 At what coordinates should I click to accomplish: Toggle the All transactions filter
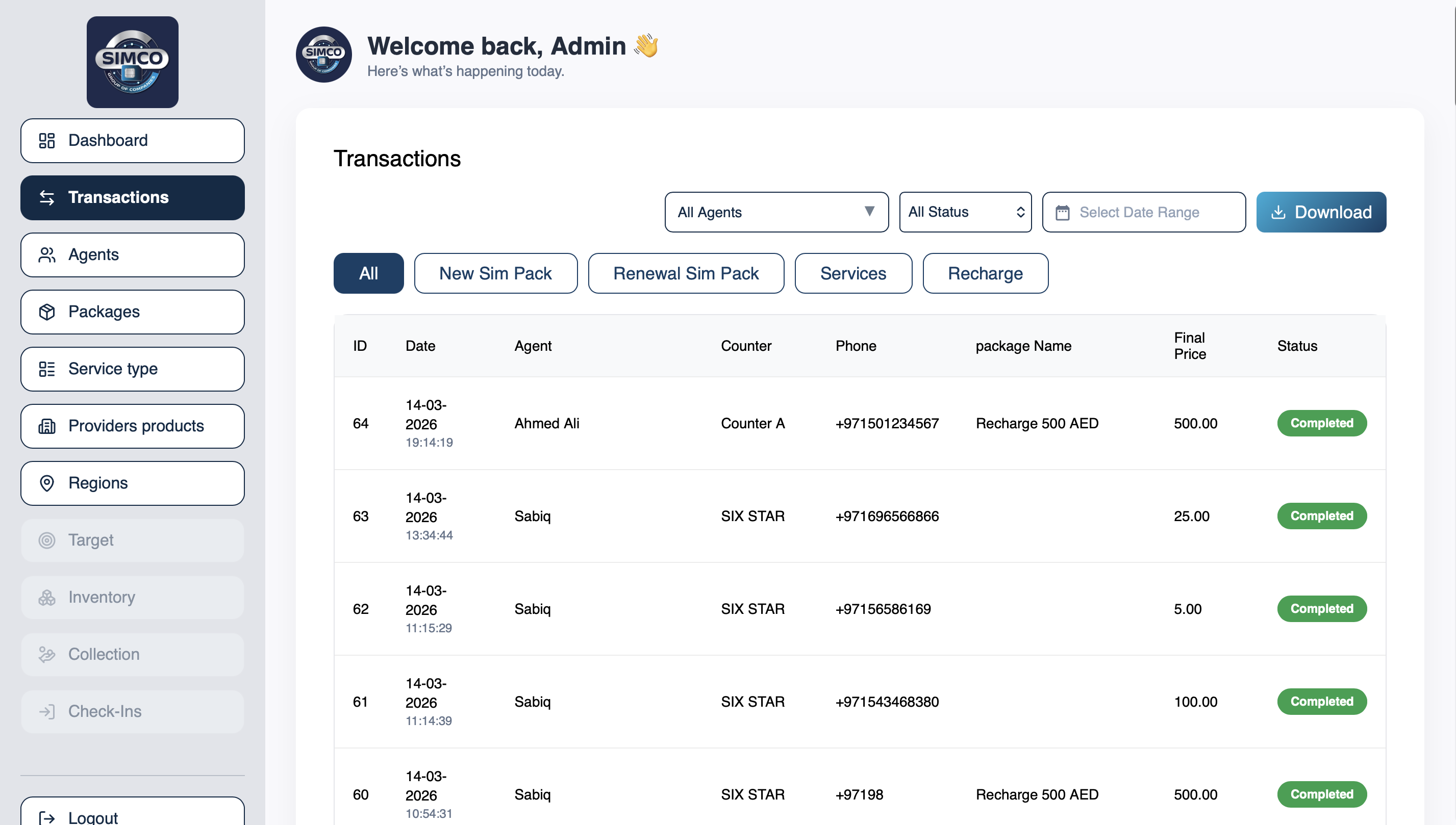tap(368, 273)
